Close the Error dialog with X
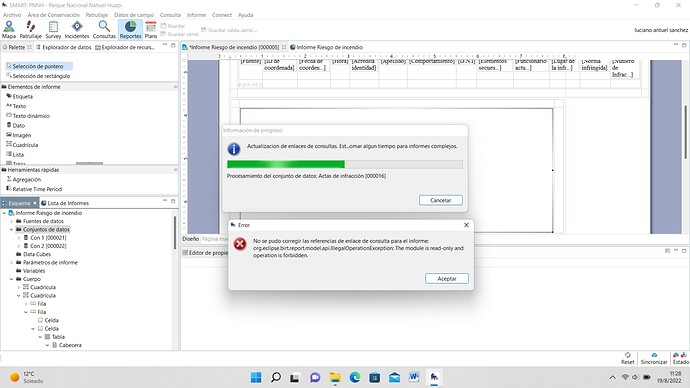 [466, 225]
